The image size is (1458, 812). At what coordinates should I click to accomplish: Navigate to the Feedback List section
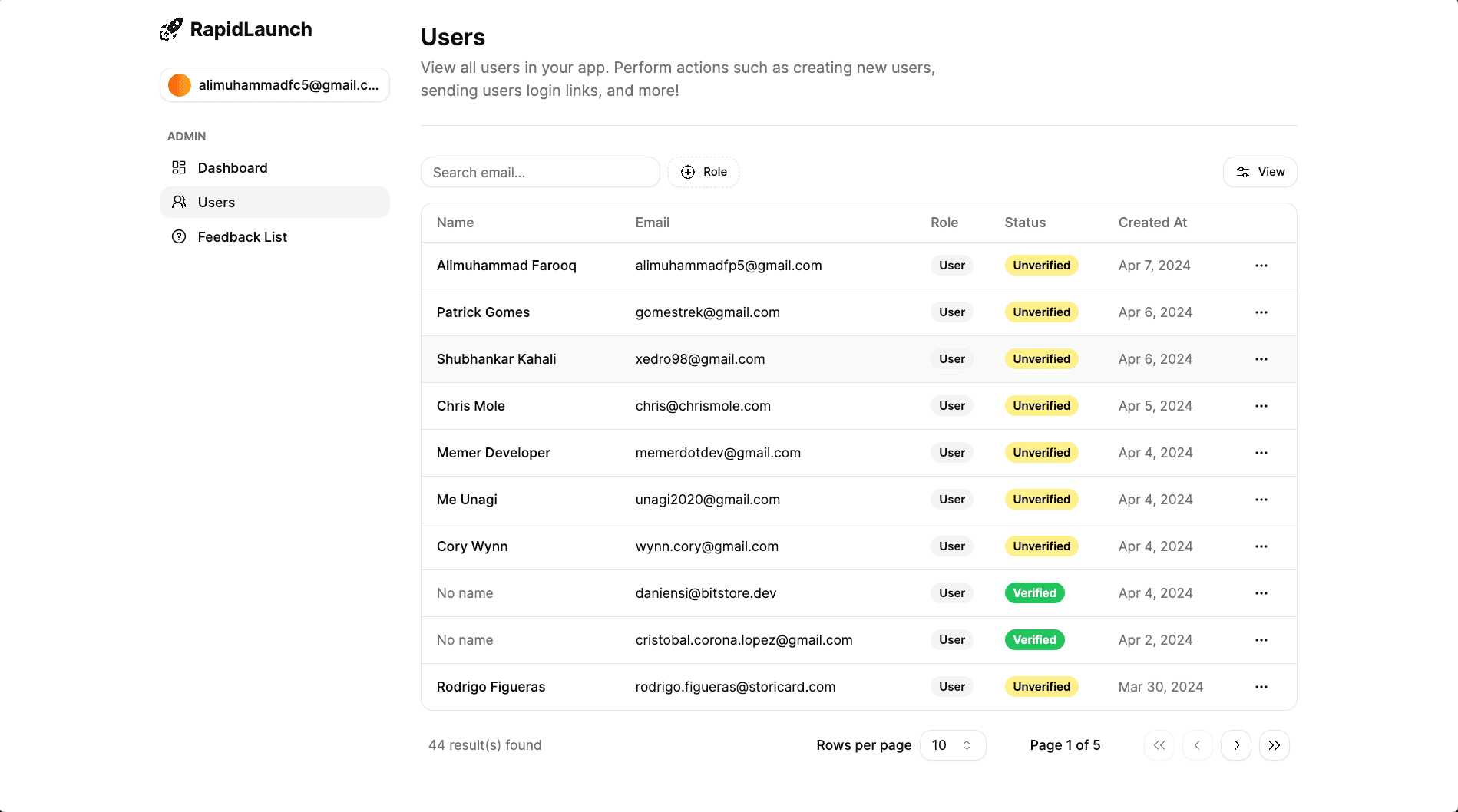[241, 237]
